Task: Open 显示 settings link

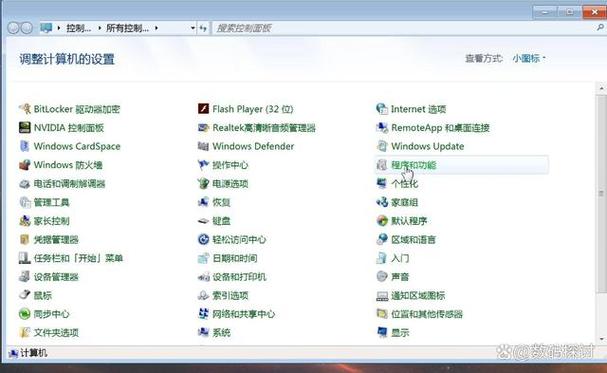Action: [400, 332]
